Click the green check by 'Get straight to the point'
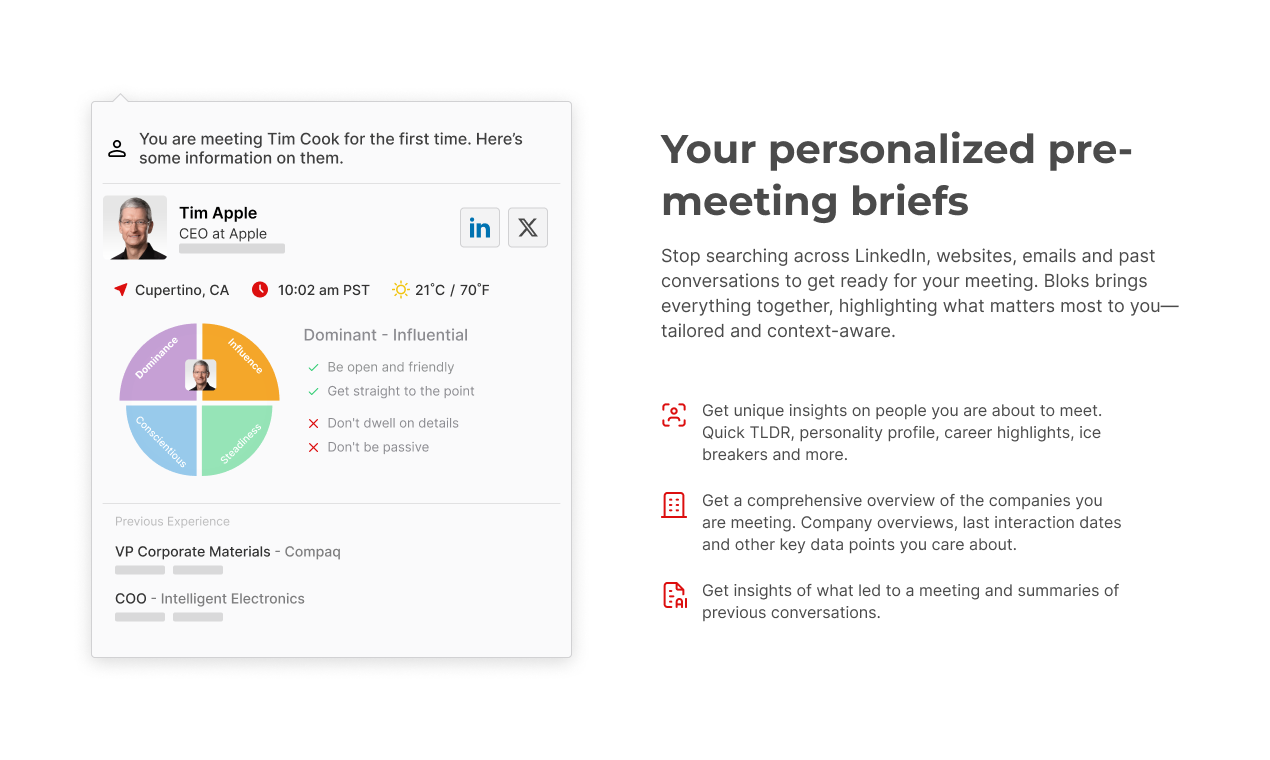The image size is (1270, 760). tap(313, 392)
